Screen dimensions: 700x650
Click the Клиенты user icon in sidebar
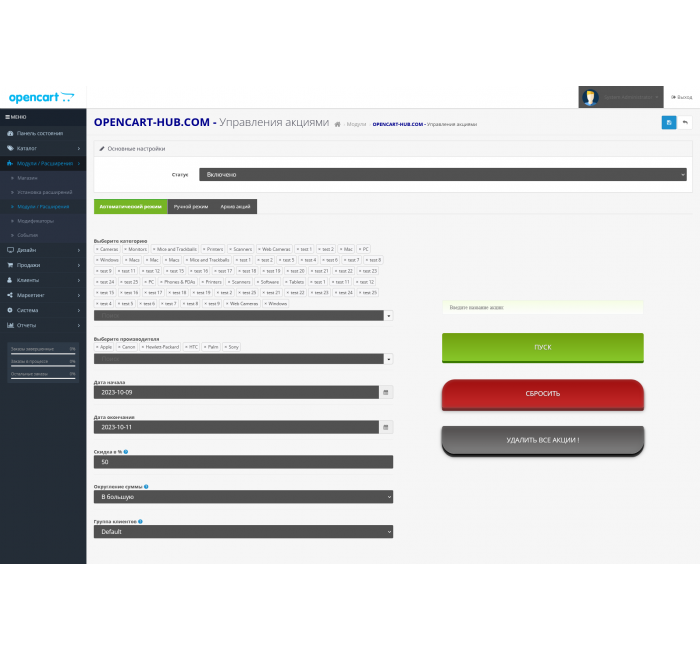click(10, 280)
